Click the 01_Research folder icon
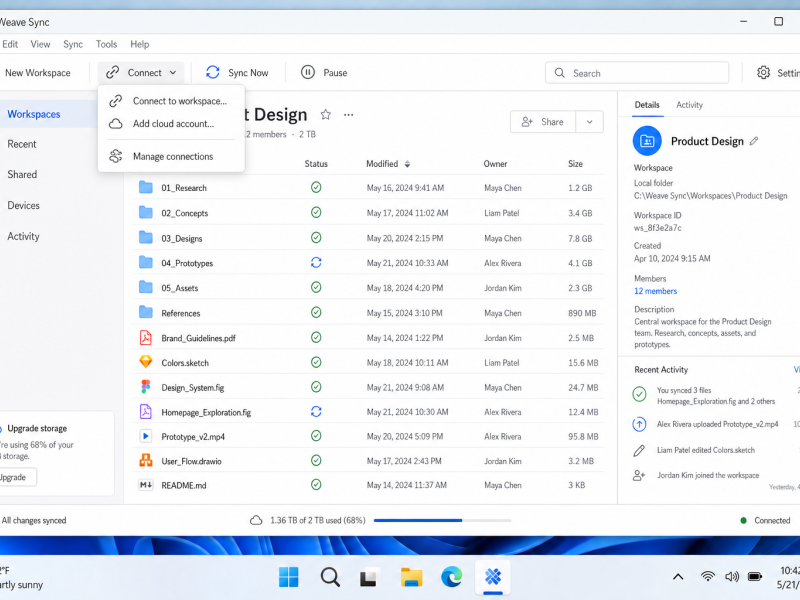This screenshot has height=600, width=800. point(146,187)
